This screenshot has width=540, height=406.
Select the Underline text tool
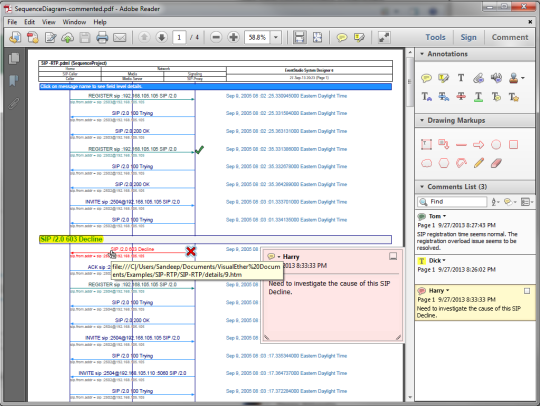pos(478,97)
